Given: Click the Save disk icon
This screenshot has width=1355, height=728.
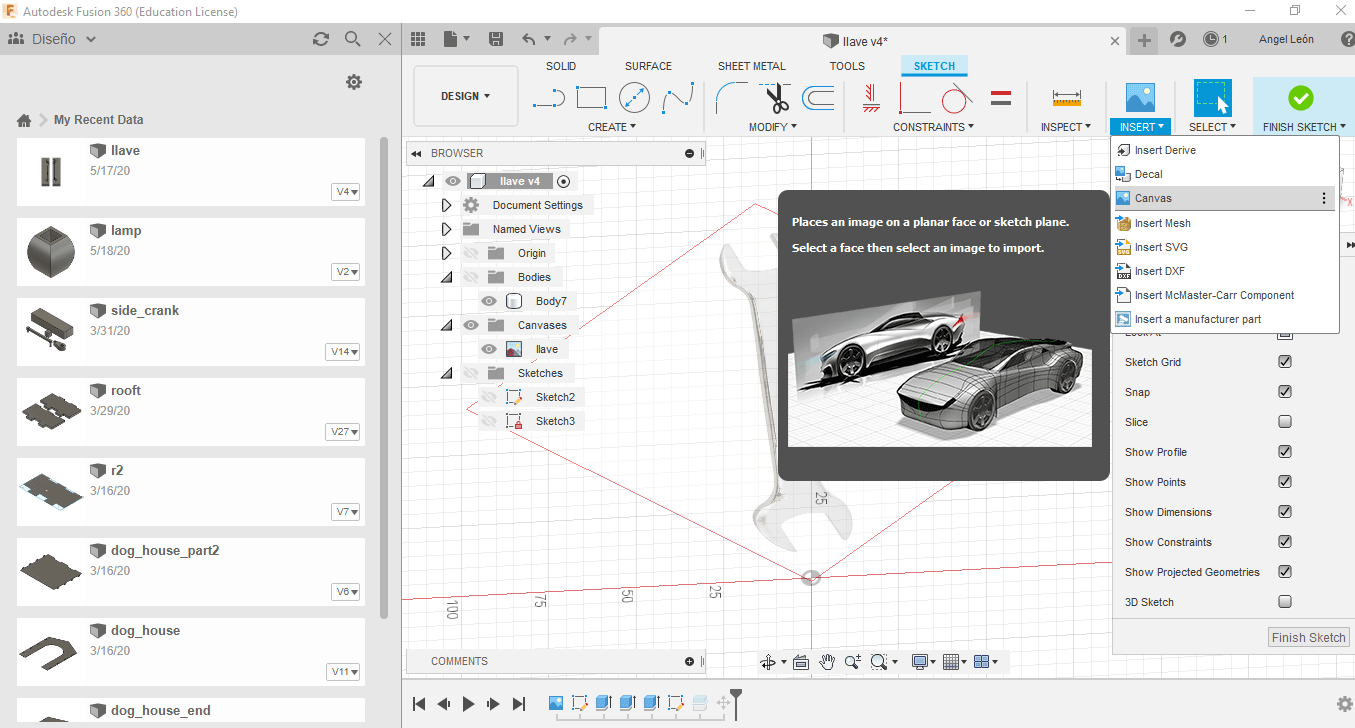Looking at the screenshot, I should tap(495, 39).
